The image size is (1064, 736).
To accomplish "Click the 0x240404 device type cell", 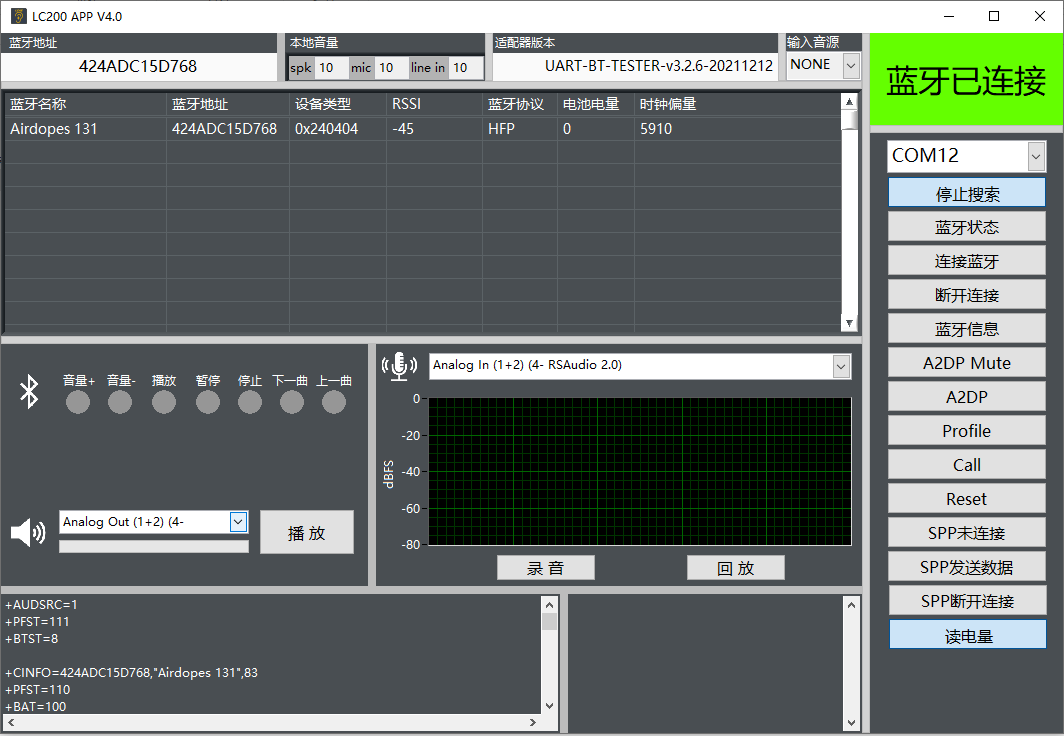I will tap(338, 129).
